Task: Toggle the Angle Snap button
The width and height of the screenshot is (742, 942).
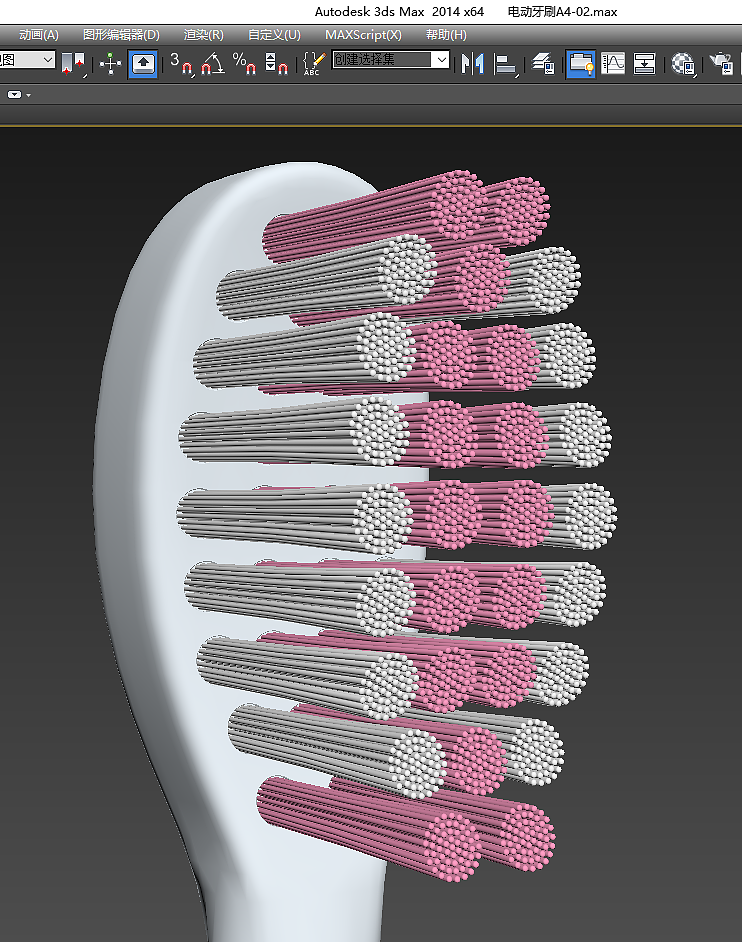Action: (x=213, y=64)
